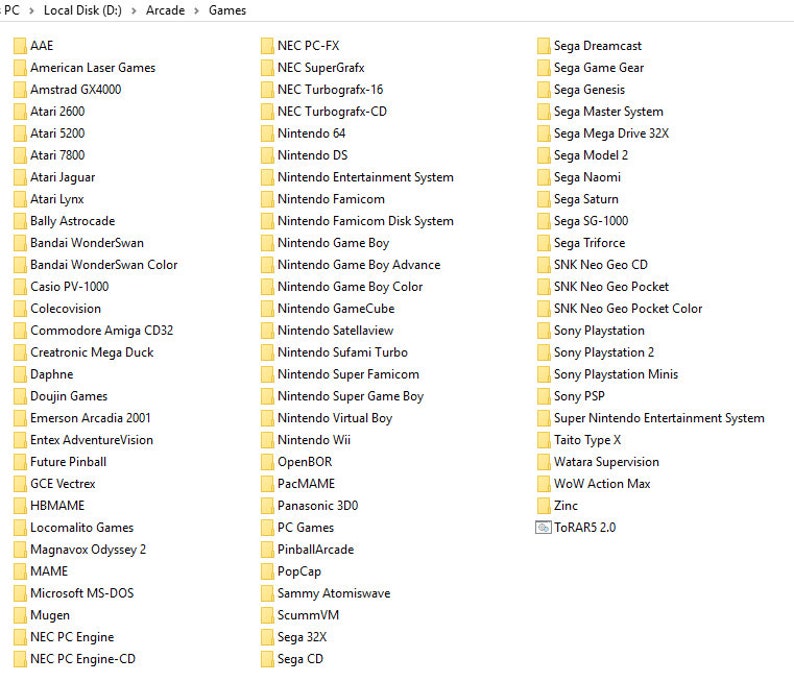Click the folder icon beside Sega CD
Screen dimensions: 794x682
click(x=267, y=659)
